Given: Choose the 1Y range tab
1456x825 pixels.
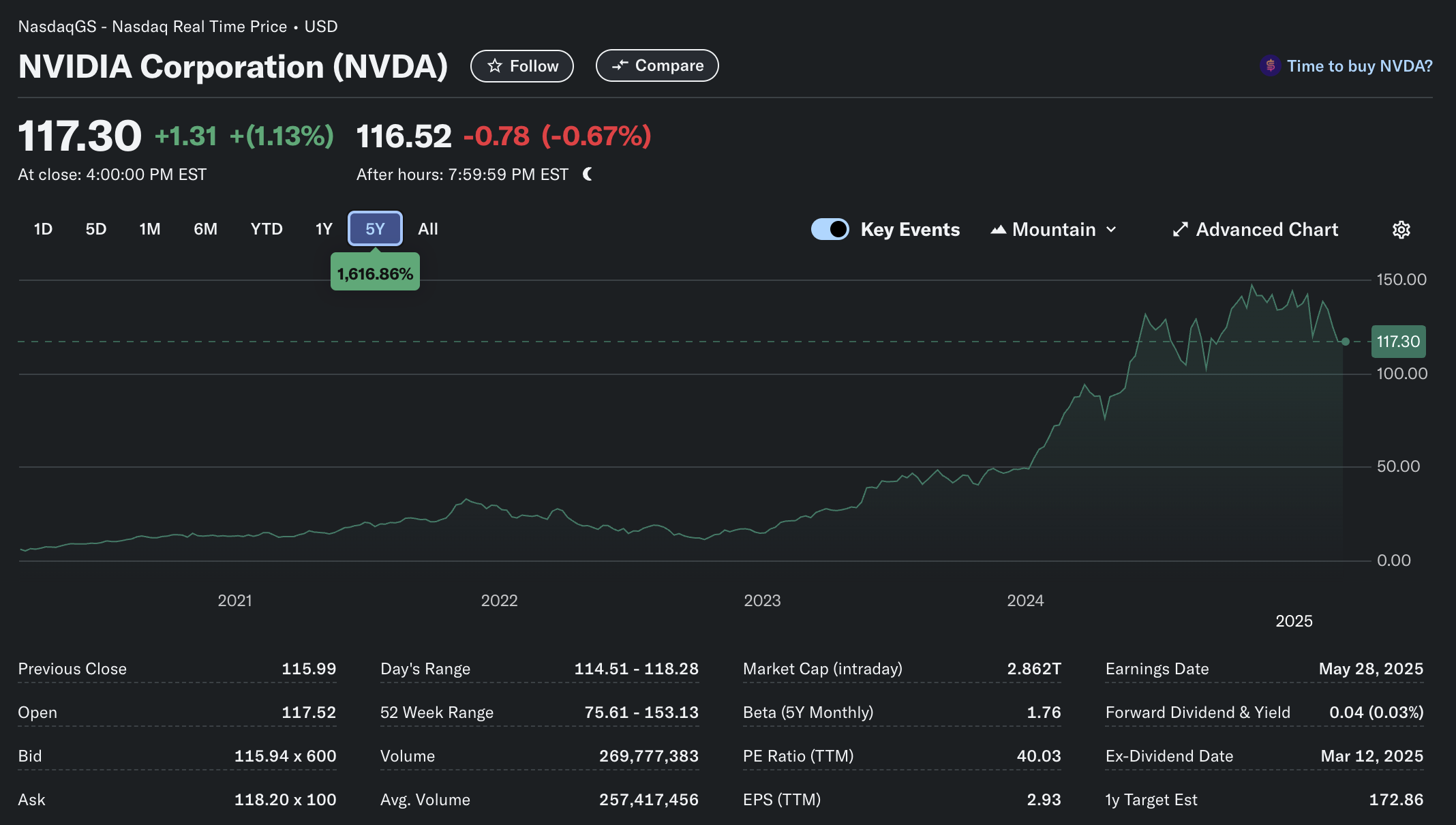Looking at the screenshot, I should 324,229.
